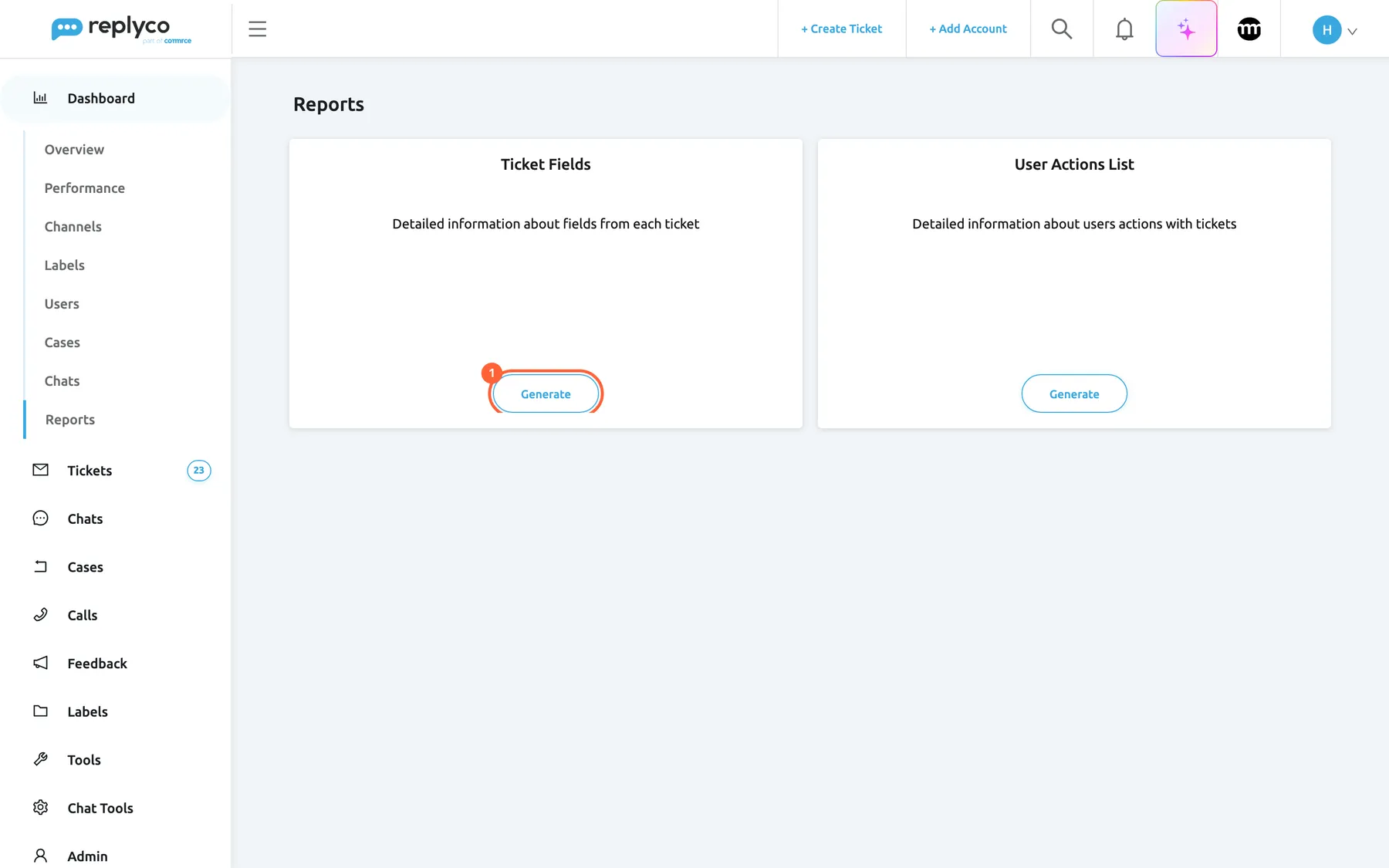
Task: Click Add Account link
Action: tap(968, 29)
